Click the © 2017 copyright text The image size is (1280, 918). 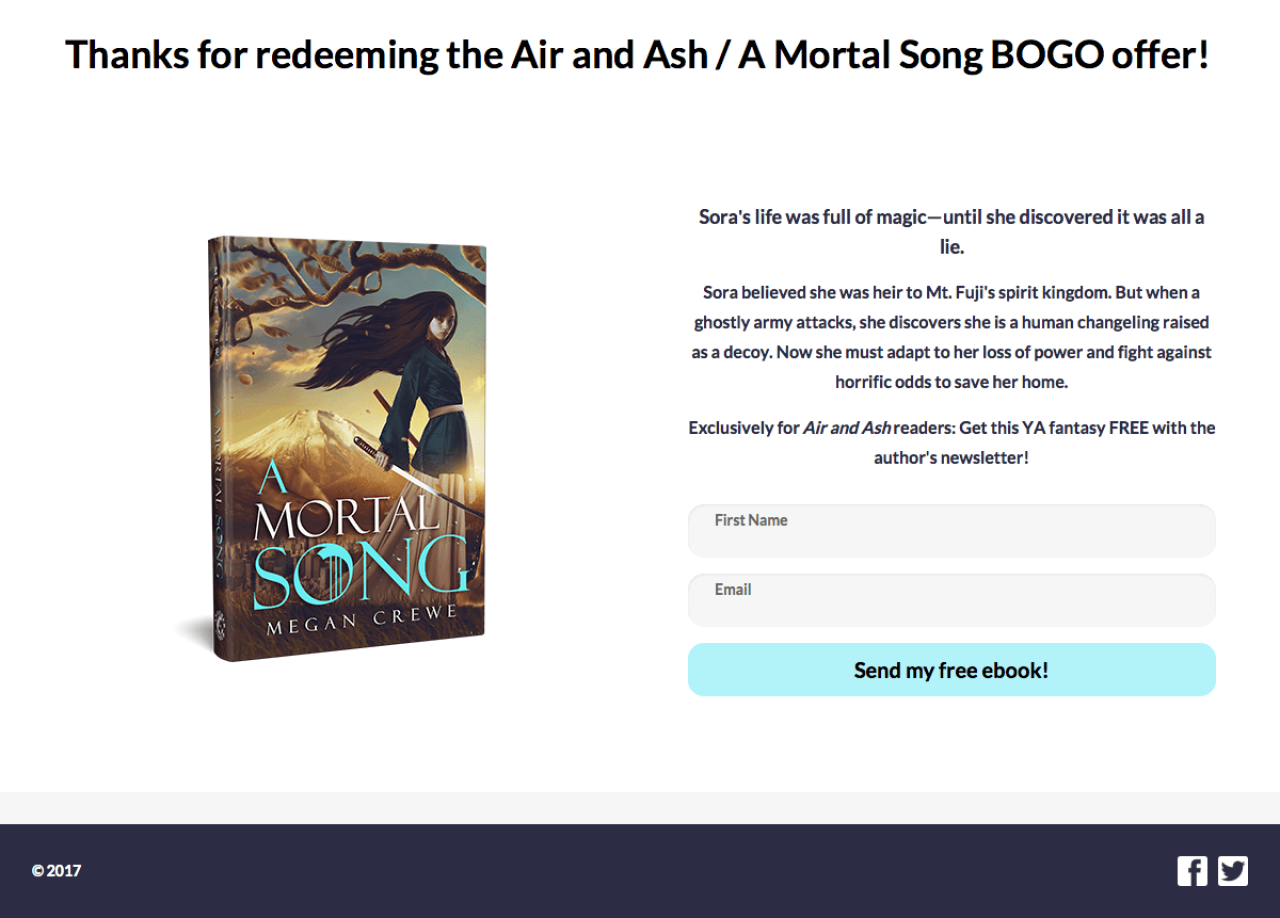56,871
